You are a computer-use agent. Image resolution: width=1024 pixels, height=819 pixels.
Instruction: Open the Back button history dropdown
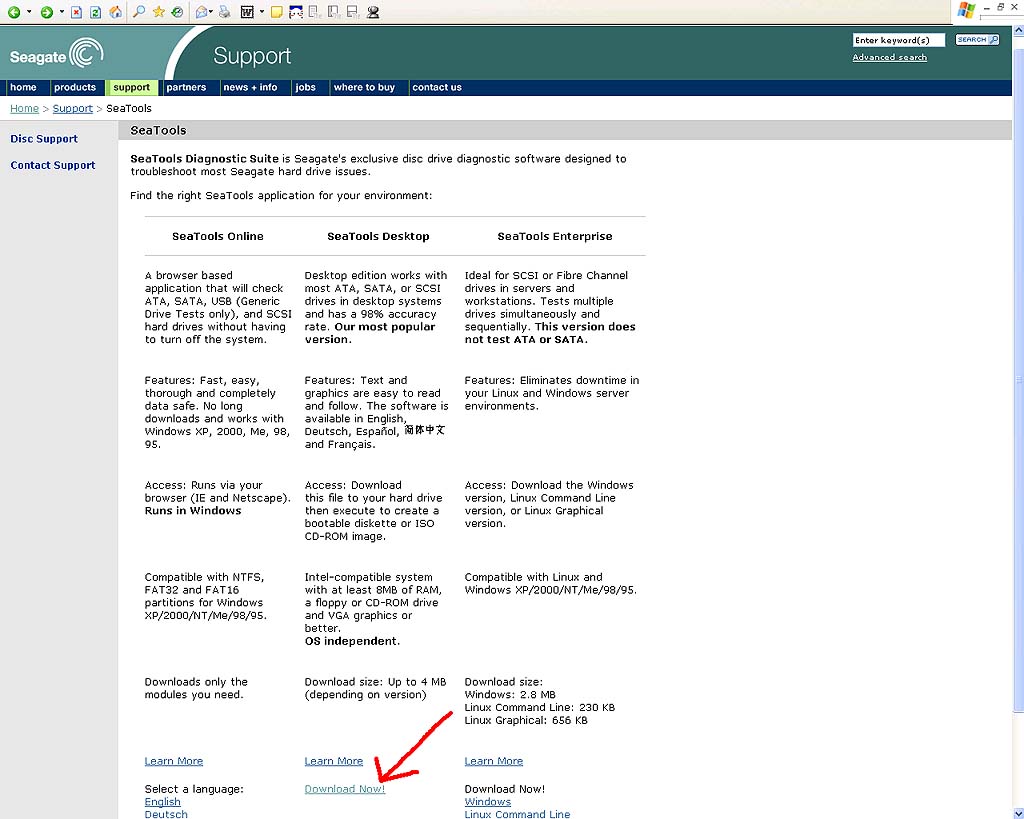coord(29,12)
